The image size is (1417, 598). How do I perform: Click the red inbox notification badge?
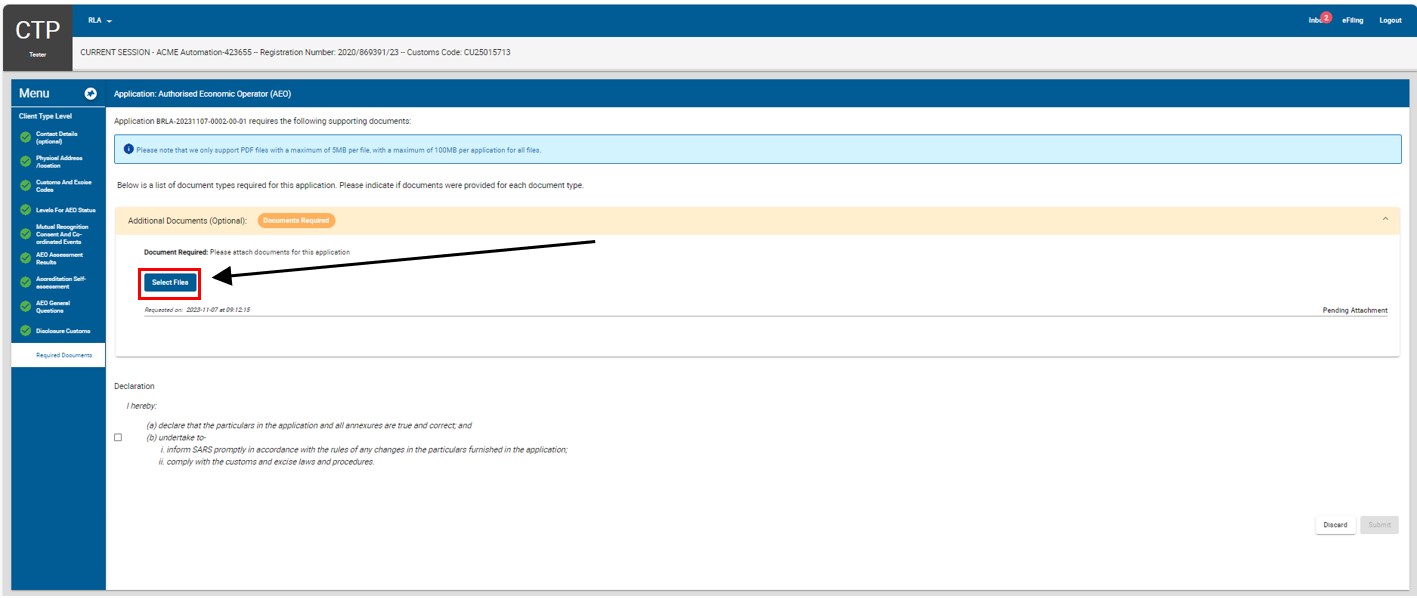[1326, 17]
